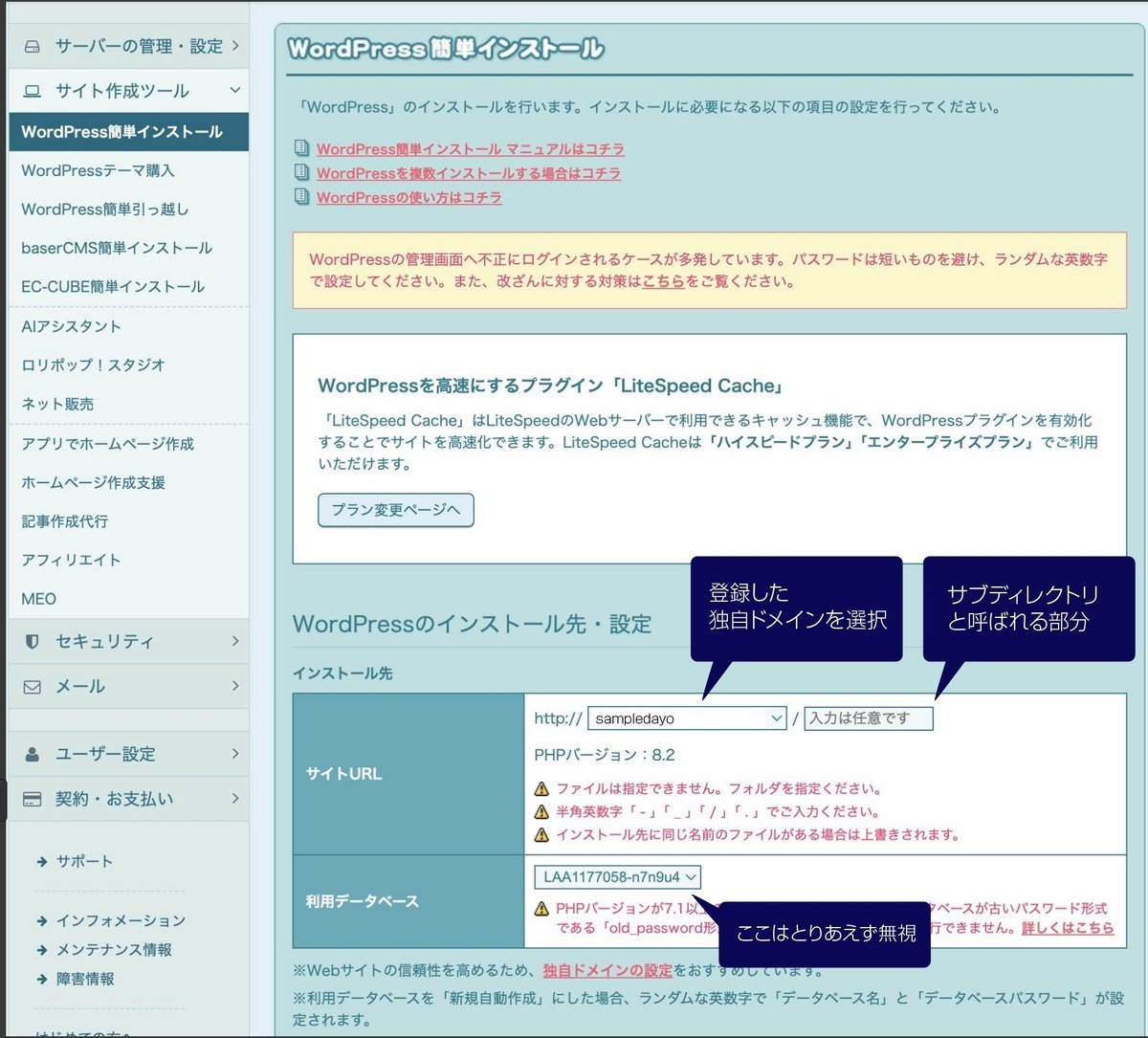1148x1038 pixels.
Task: Click warning icon beside PHPバージョンが7.1 notice
Action: click(x=542, y=908)
